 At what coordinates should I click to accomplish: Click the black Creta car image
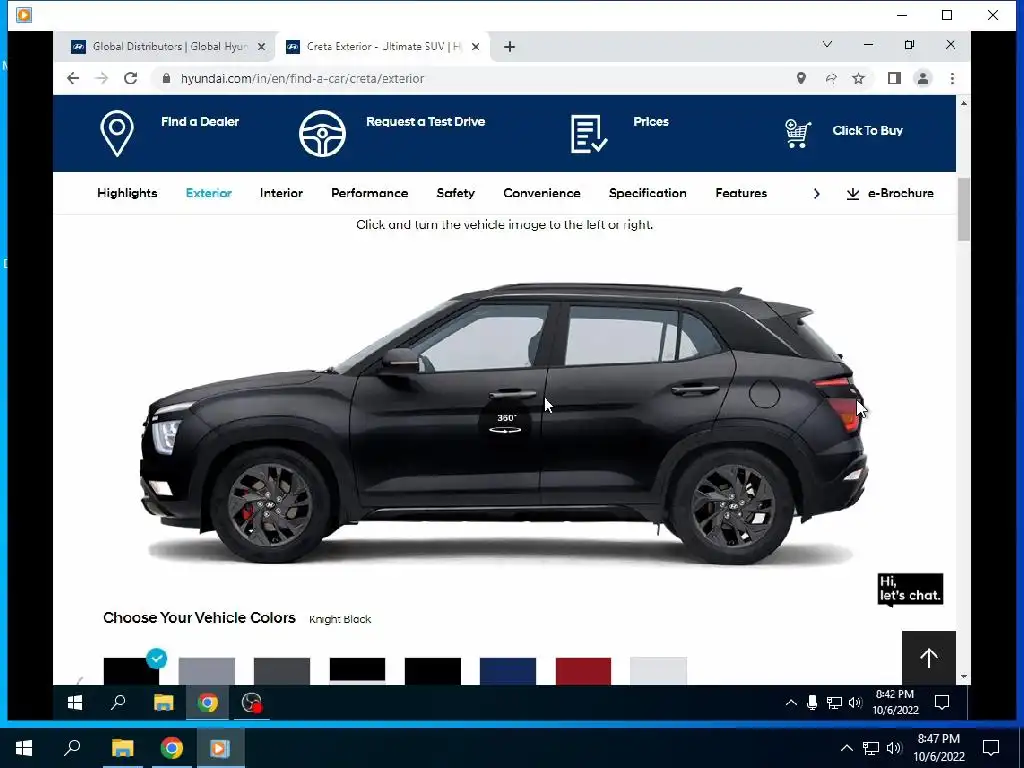tap(504, 423)
